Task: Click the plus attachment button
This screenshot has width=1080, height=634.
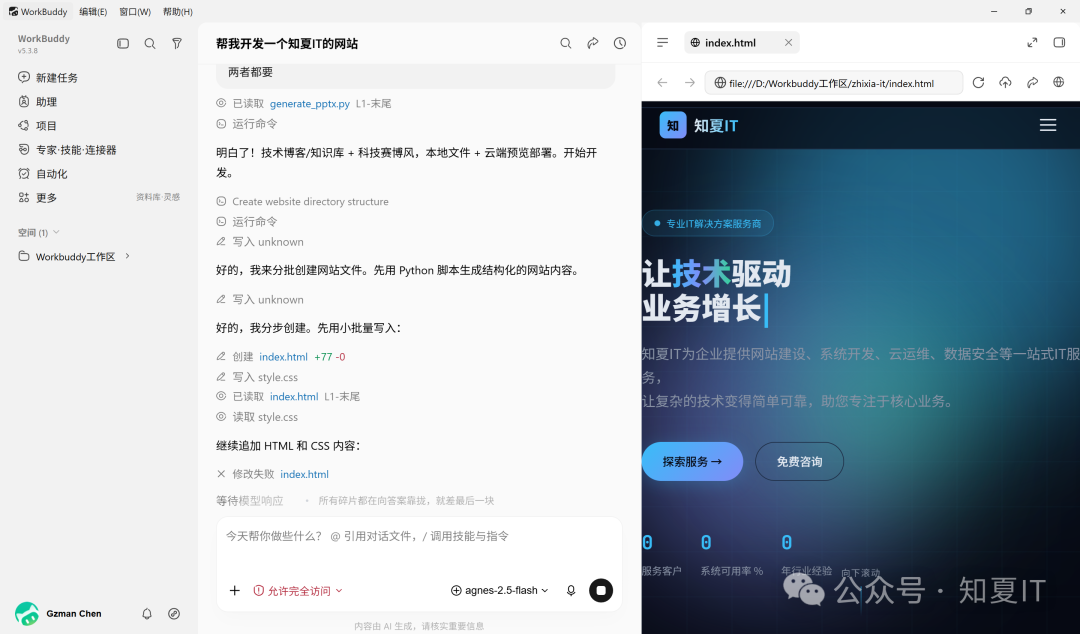Action: [235, 591]
